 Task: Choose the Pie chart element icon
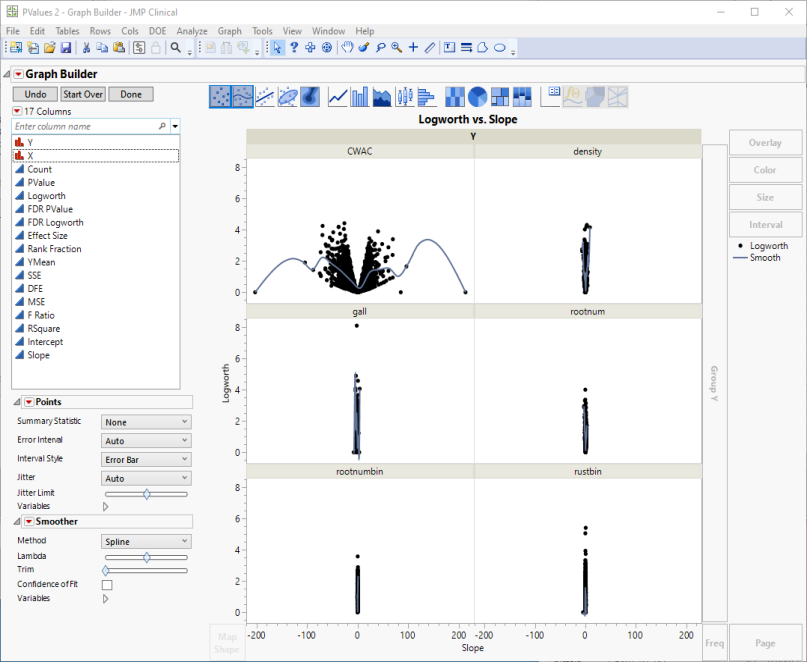(x=478, y=96)
